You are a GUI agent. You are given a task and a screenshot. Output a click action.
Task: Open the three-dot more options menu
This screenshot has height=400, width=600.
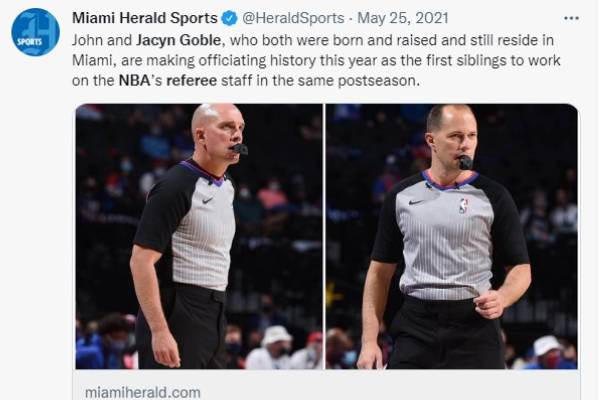click(571, 18)
